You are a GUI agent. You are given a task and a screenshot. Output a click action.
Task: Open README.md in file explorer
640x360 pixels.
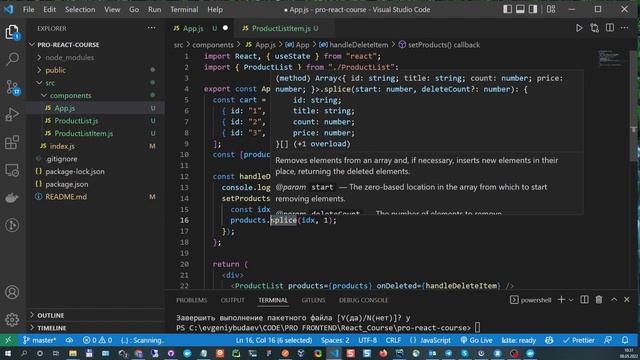pos(66,197)
